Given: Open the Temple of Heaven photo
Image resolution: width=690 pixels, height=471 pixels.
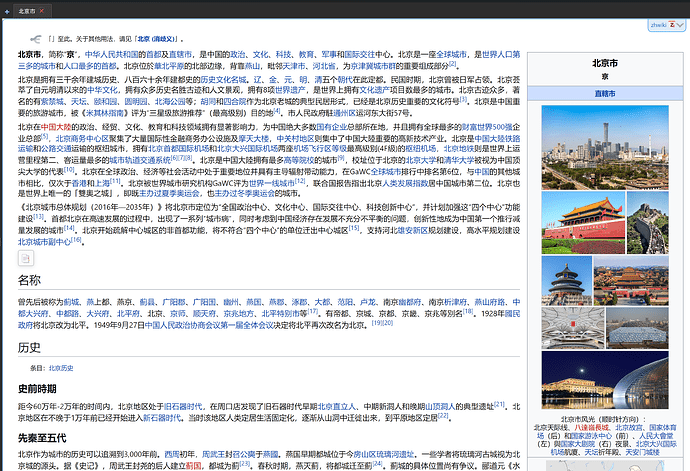Looking at the screenshot, I should tap(567, 280).
